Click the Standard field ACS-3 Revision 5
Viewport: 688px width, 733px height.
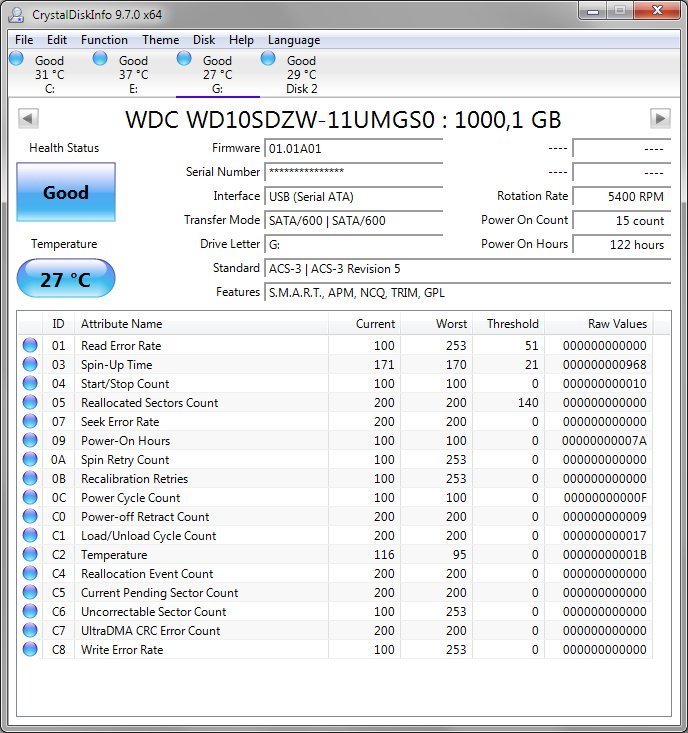tap(468, 269)
